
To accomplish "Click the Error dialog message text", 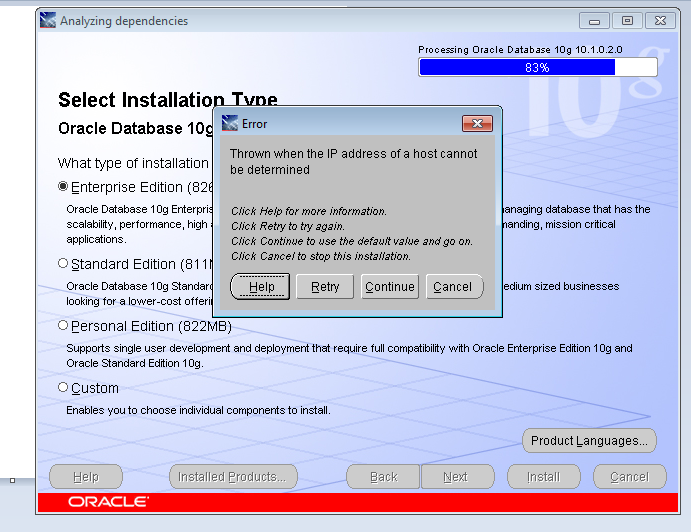I will point(354,162).
